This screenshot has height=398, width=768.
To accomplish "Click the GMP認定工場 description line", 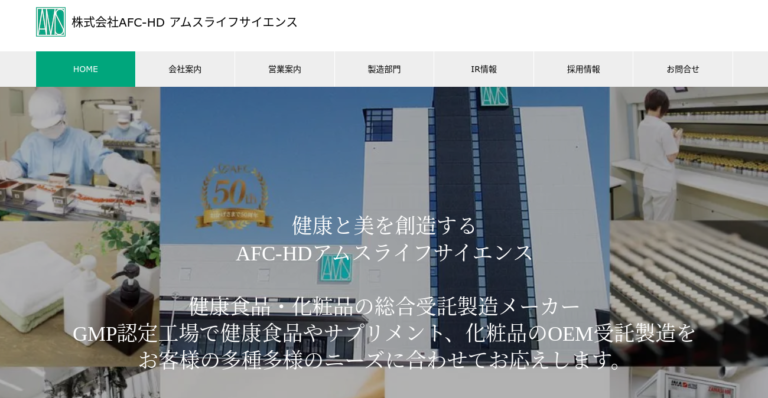I will 384,334.
